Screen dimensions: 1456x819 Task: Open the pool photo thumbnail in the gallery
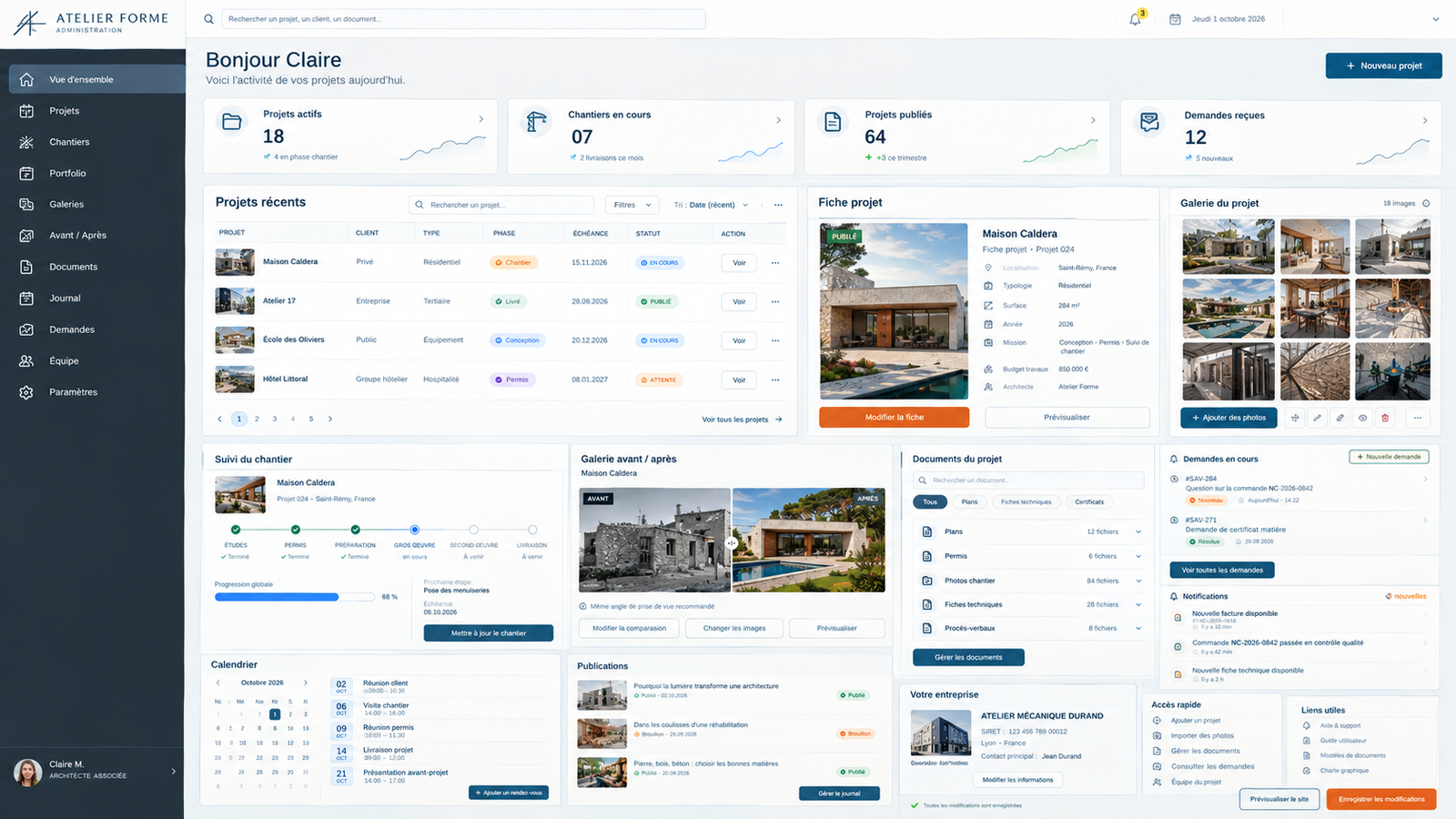click(1228, 308)
